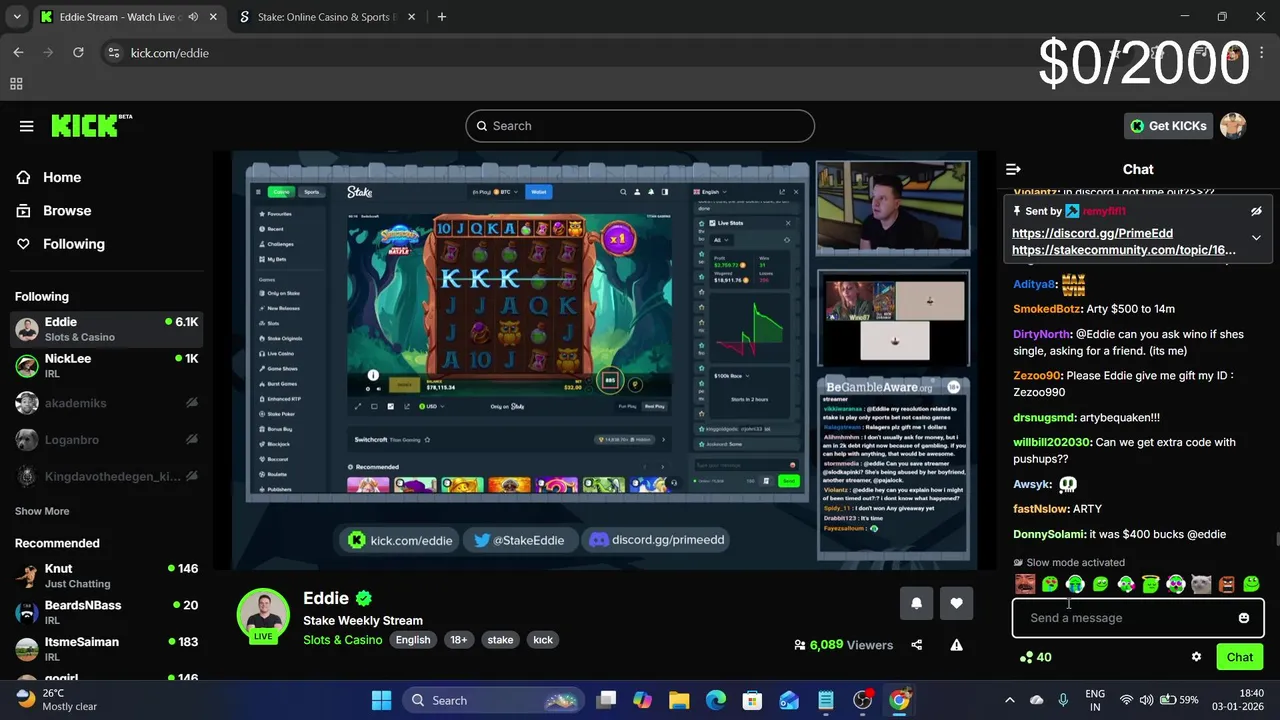Open the stakecommunity.com pinned link
The height and width of the screenshot is (720, 1280).
(1124, 250)
